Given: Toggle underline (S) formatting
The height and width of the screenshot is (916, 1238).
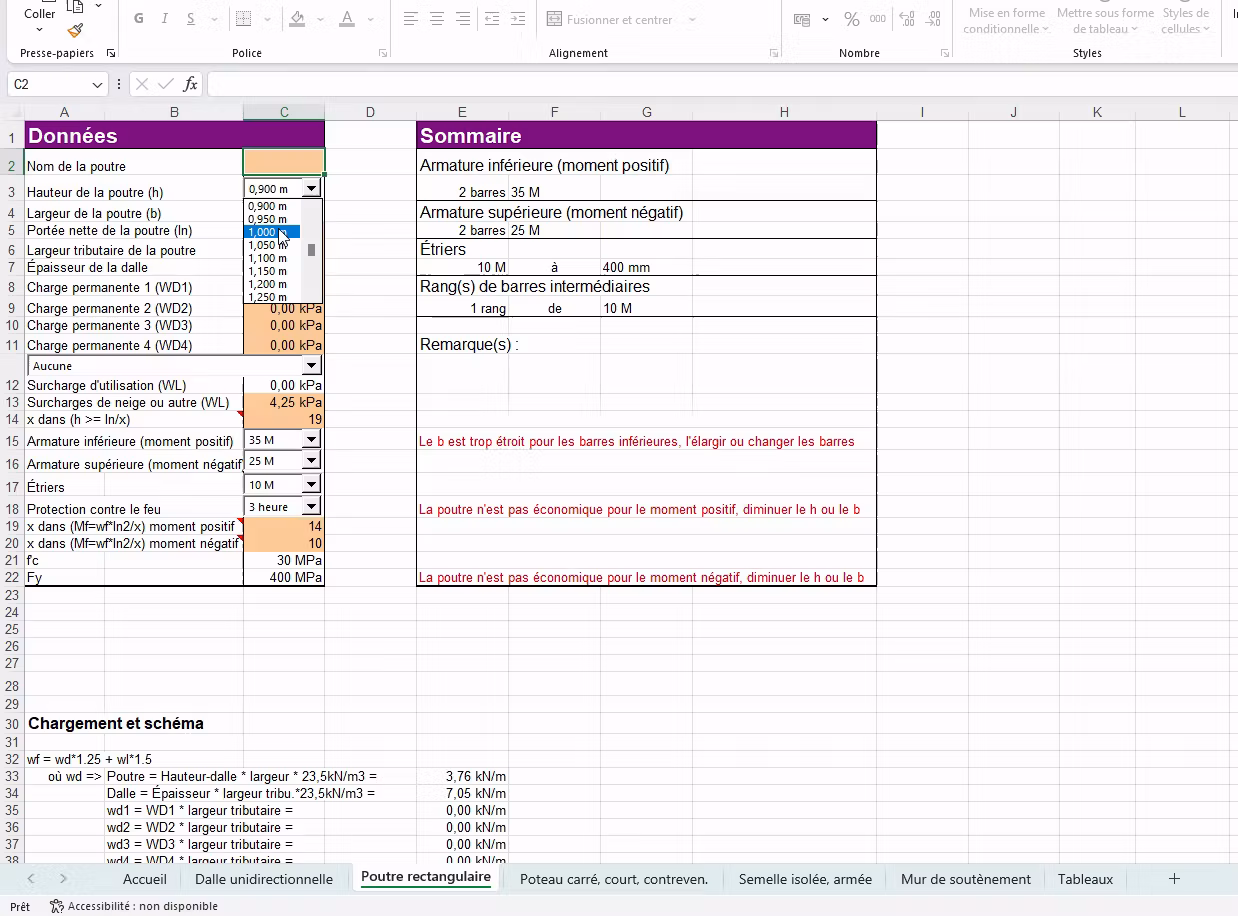Looking at the screenshot, I should (x=189, y=19).
